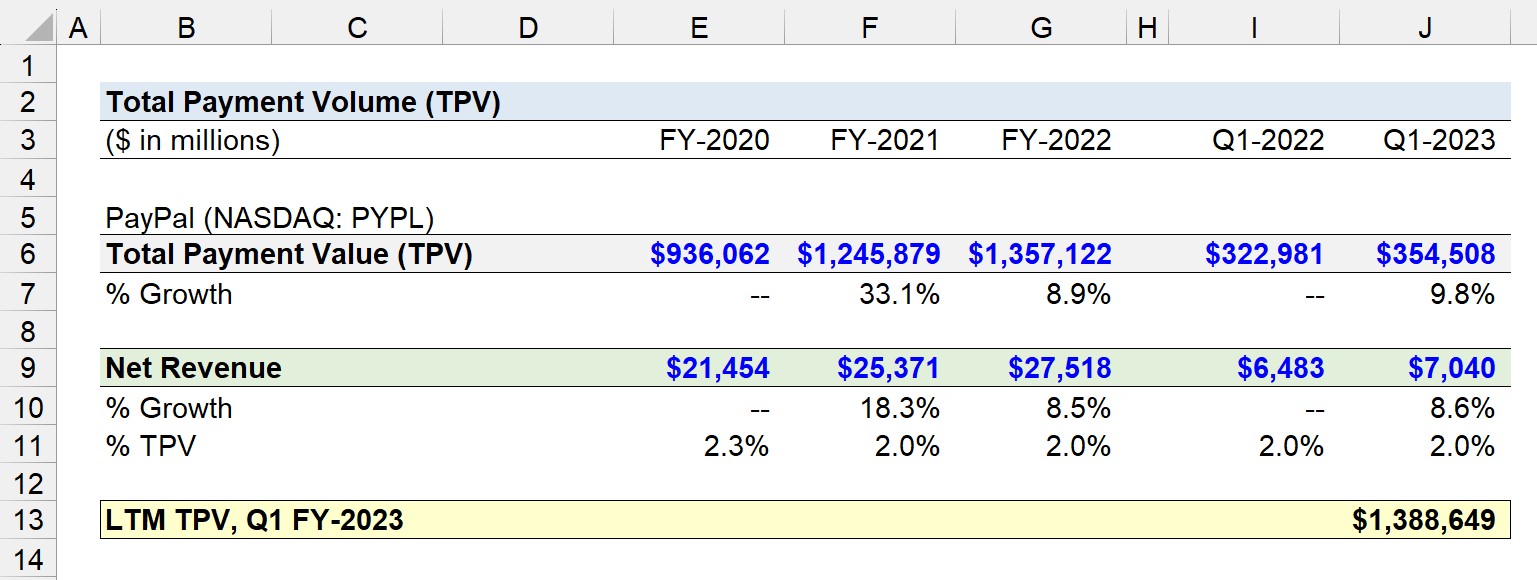
Task: Select the "Net Revenue" row label
Action: 194,368
